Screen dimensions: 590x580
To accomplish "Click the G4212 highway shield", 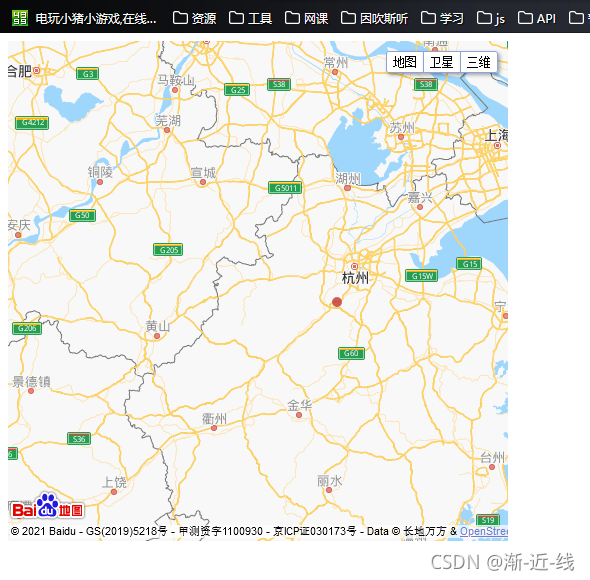I will click(32, 123).
